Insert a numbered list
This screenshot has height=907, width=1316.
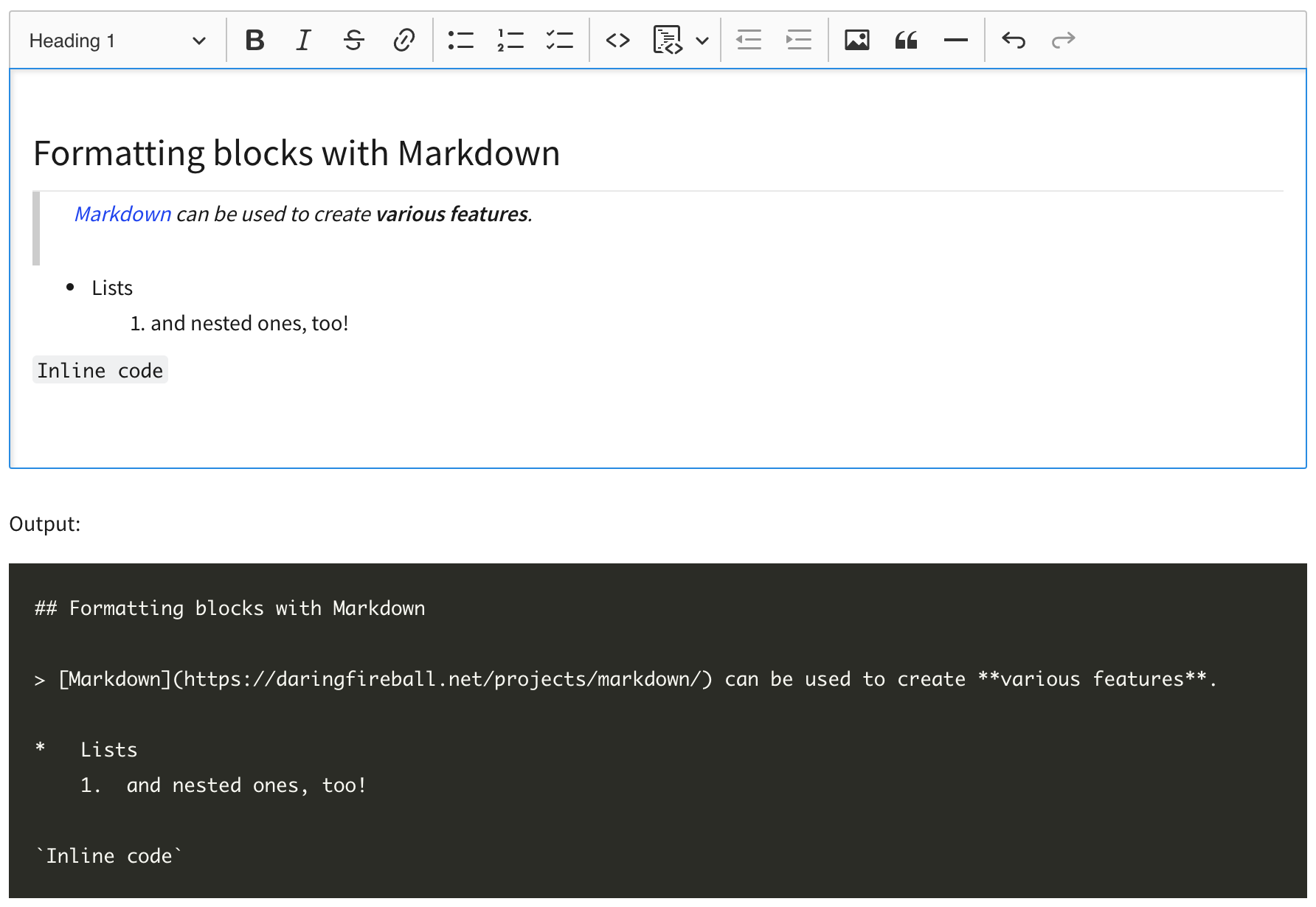coord(512,41)
